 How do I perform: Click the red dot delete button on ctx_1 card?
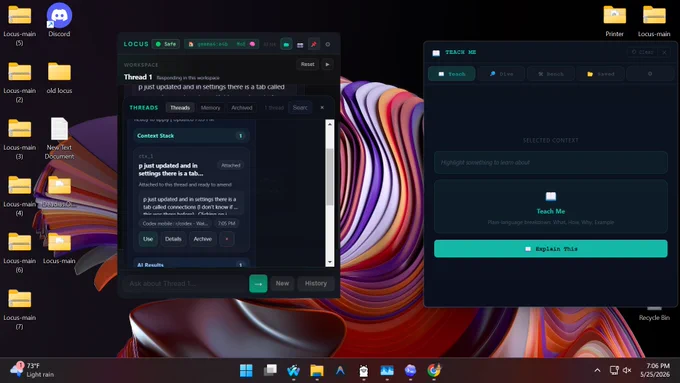(x=227, y=239)
